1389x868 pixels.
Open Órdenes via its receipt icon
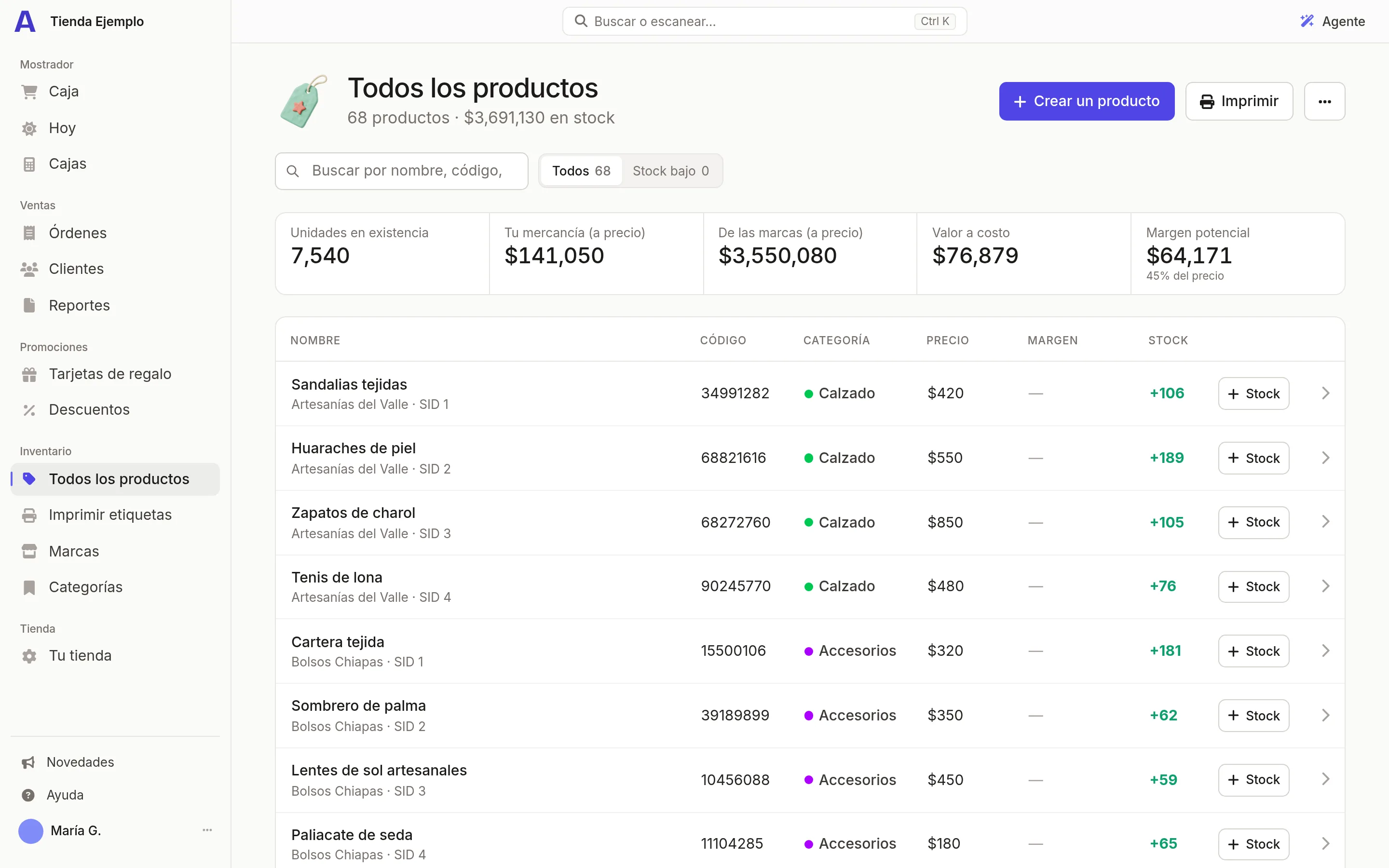[x=29, y=233]
